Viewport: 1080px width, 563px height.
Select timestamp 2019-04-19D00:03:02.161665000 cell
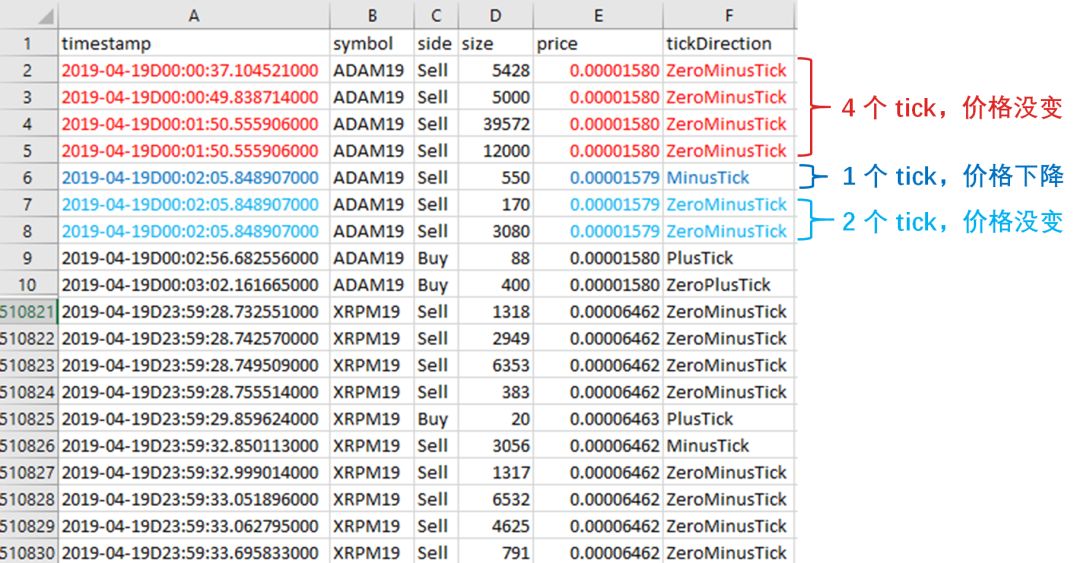[194, 285]
